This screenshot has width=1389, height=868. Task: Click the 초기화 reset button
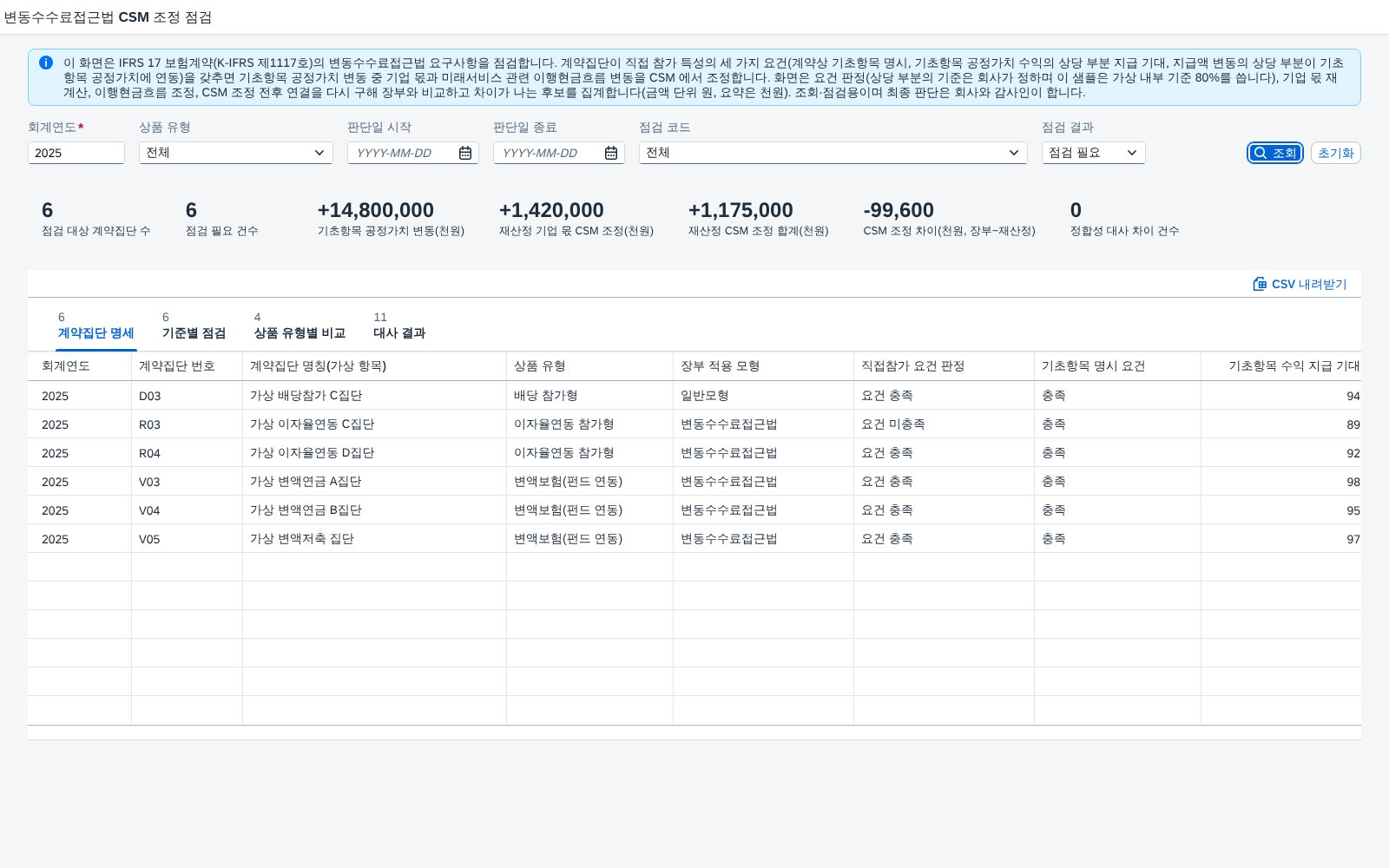(1335, 153)
